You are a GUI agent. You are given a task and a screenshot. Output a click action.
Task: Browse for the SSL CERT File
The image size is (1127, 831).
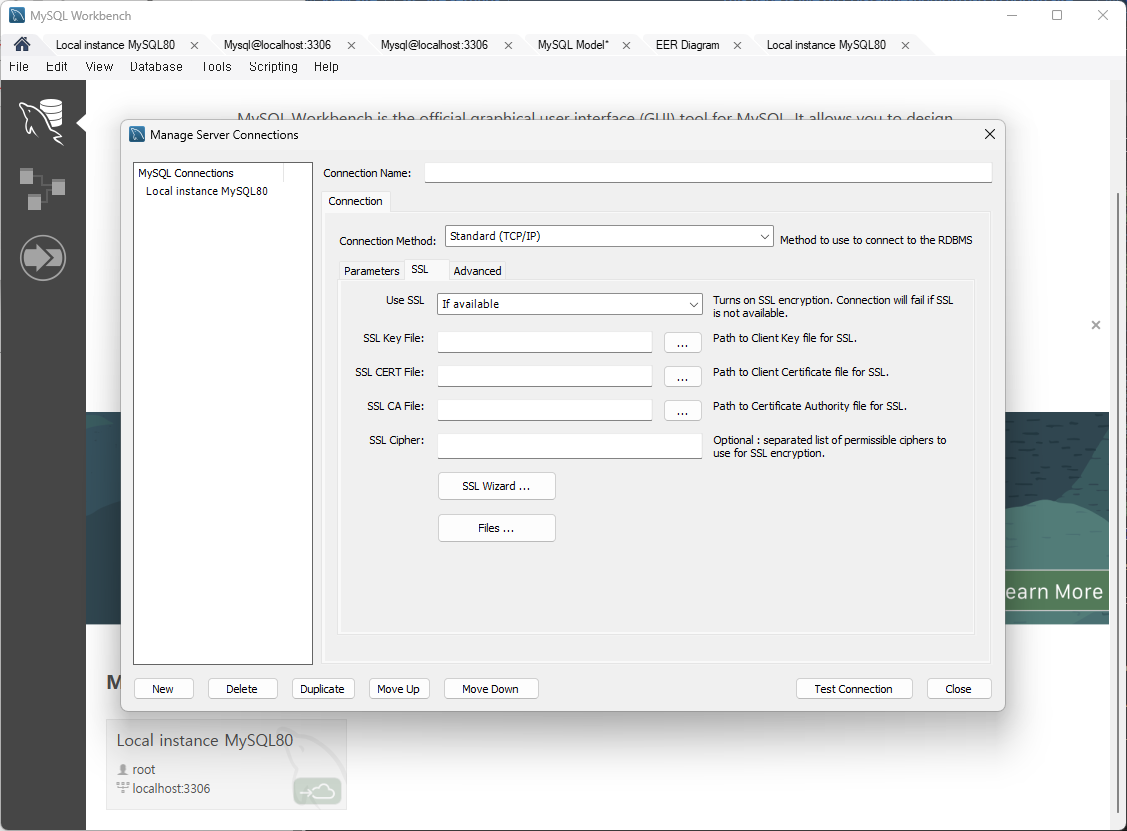tap(683, 376)
